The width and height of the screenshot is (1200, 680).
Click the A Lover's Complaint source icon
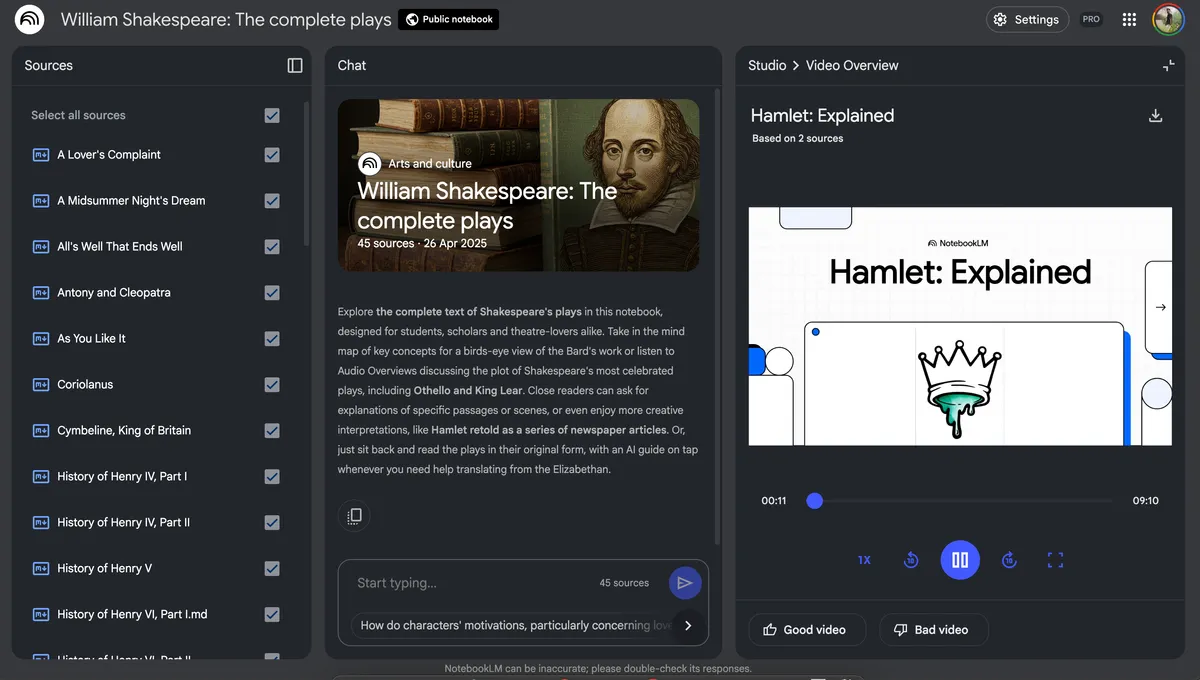[x=41, y=155]
